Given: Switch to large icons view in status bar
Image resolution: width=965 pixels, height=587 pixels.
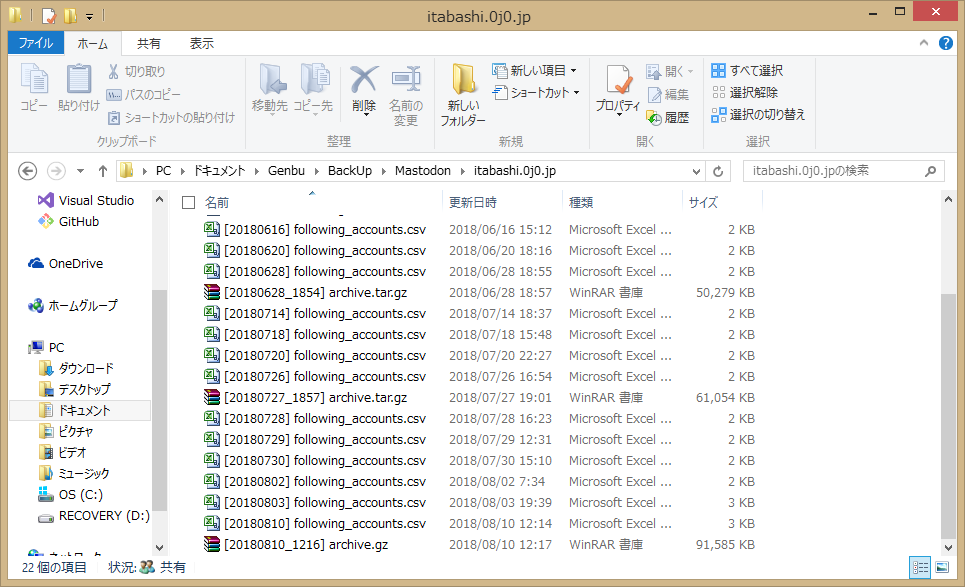Looking at the screenshot, I should [x=941, y=567].
